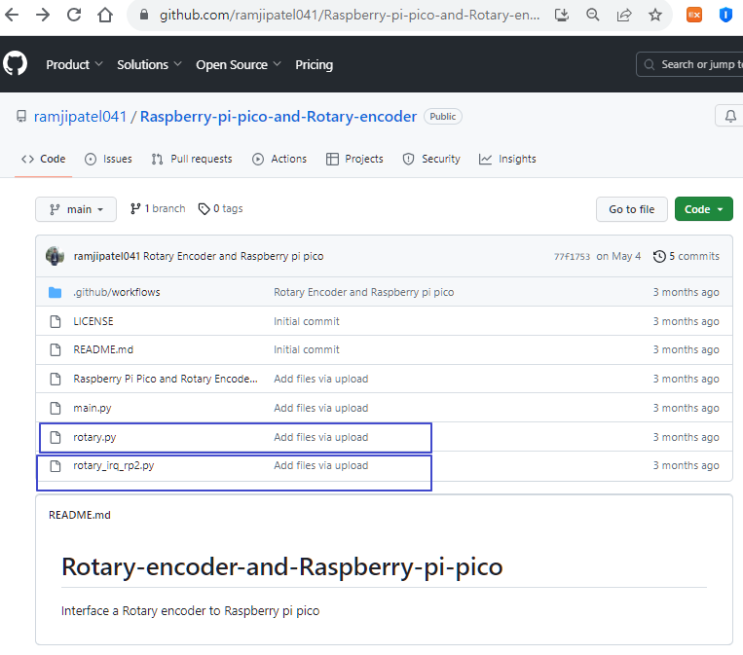Click the file icon beside LICENSE

(x=55, y=321)
